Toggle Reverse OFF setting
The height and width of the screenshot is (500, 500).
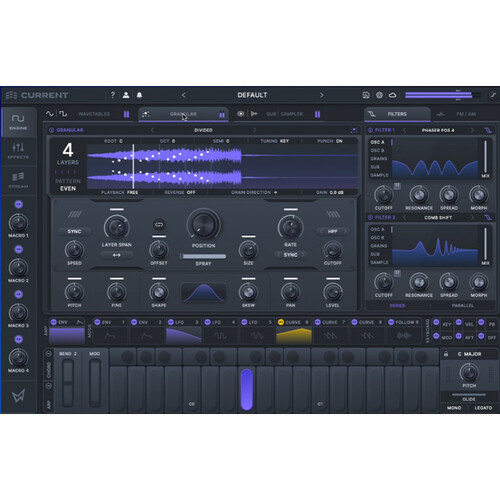point(180,193)
